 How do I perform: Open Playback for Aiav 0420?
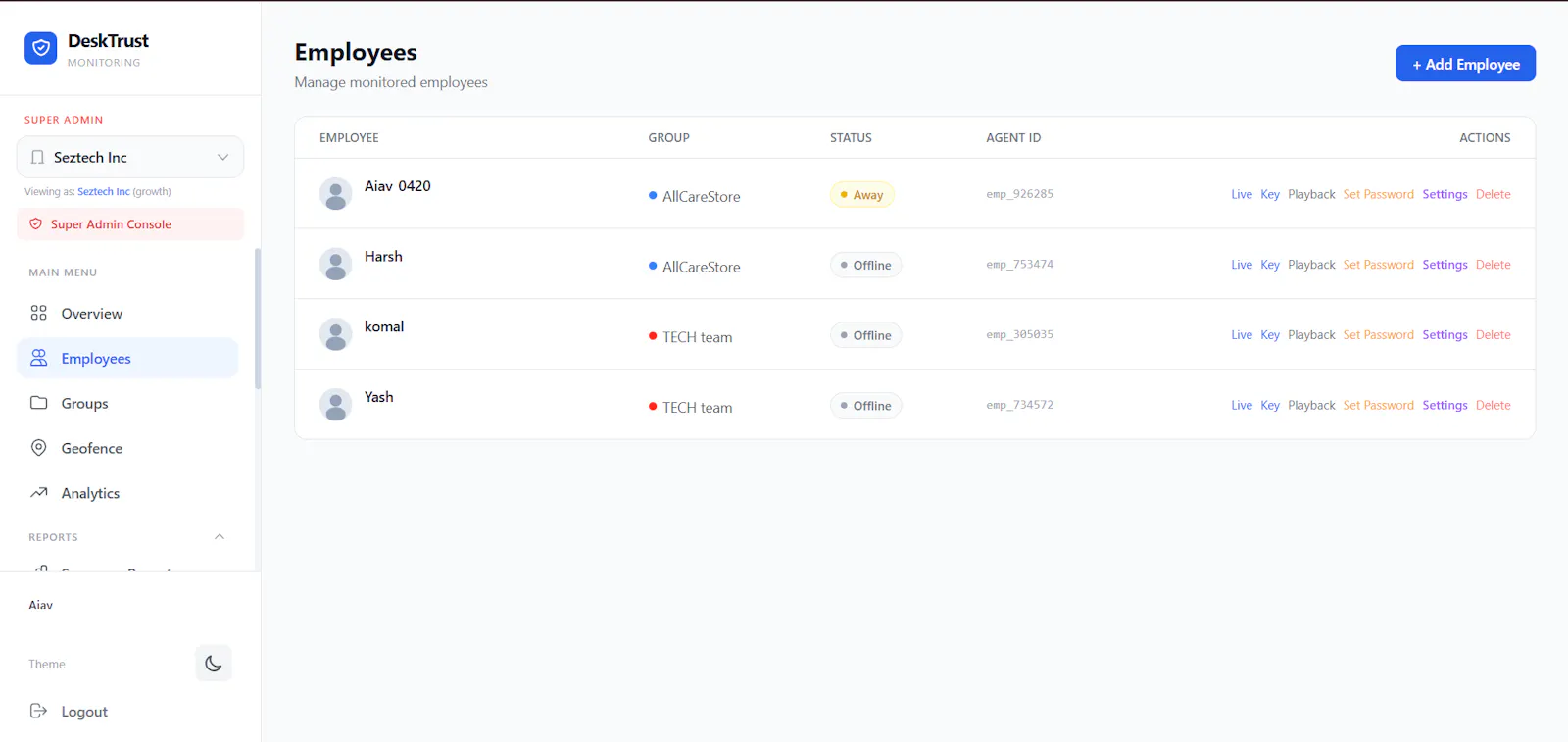(1311, 194)
